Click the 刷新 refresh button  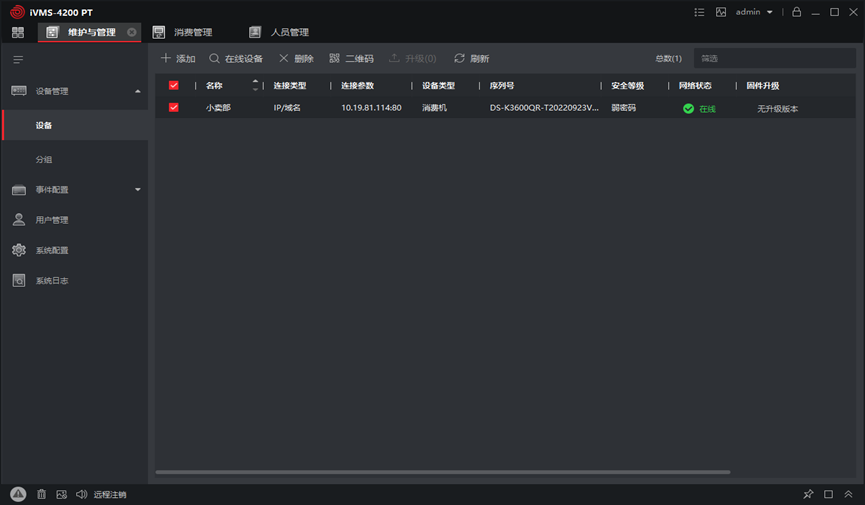(x=471, y=59)
